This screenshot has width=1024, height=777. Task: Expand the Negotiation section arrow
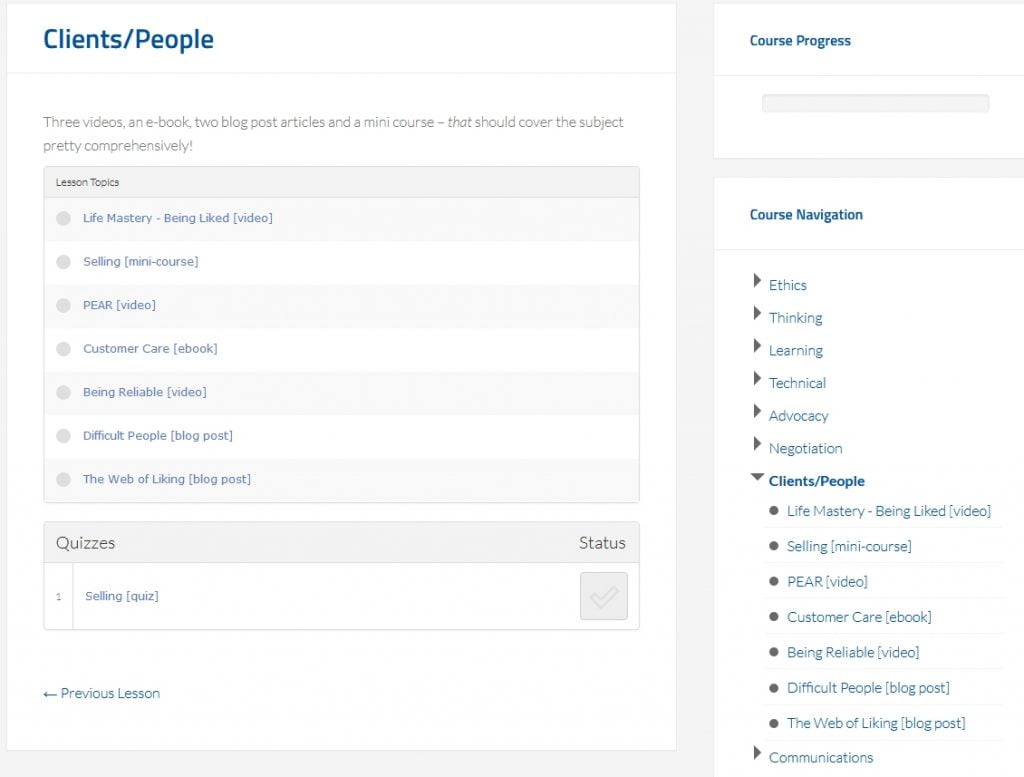[758, 445]
